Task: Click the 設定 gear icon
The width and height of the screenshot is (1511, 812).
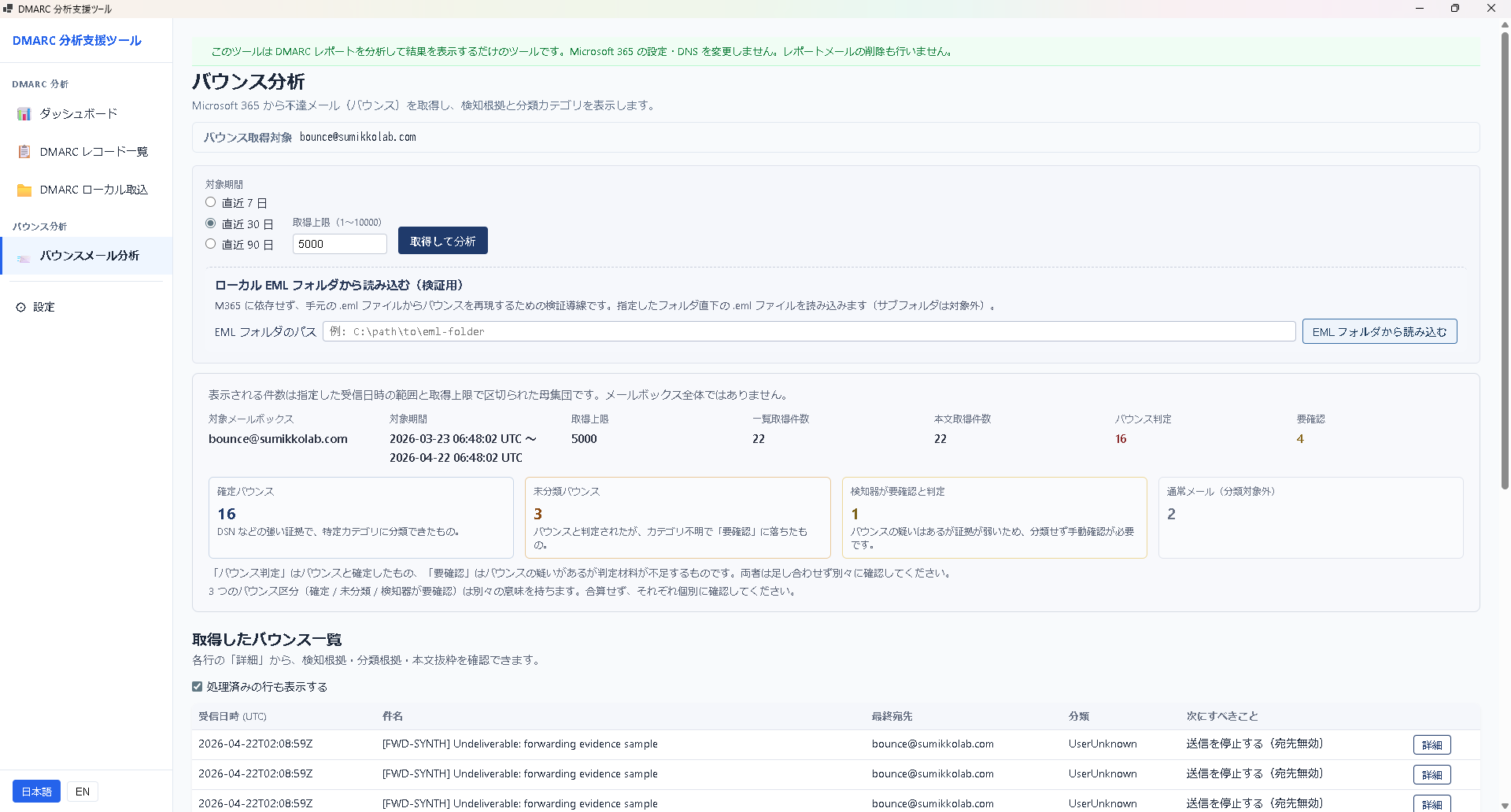Action: [21, 307]
